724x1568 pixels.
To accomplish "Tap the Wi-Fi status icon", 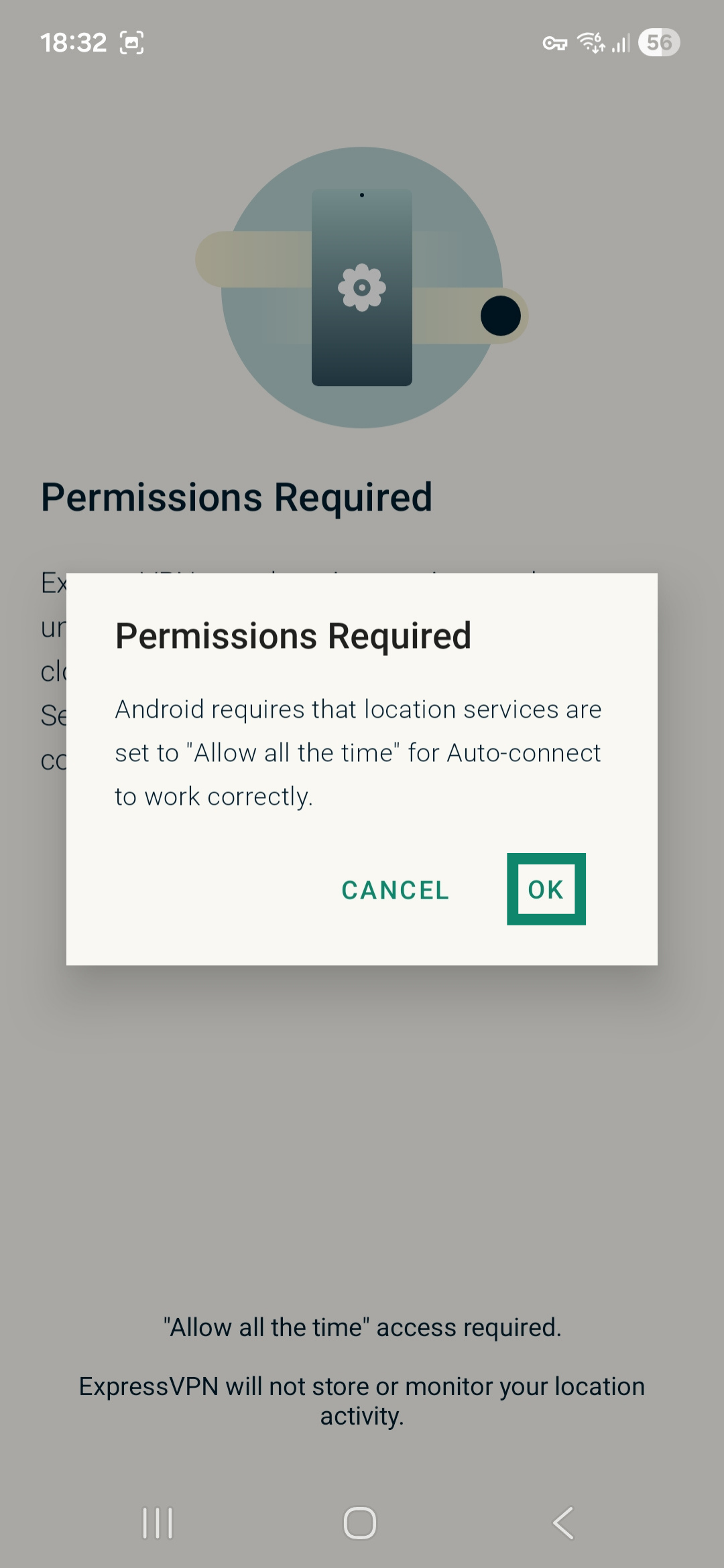I will coord(591,42).
